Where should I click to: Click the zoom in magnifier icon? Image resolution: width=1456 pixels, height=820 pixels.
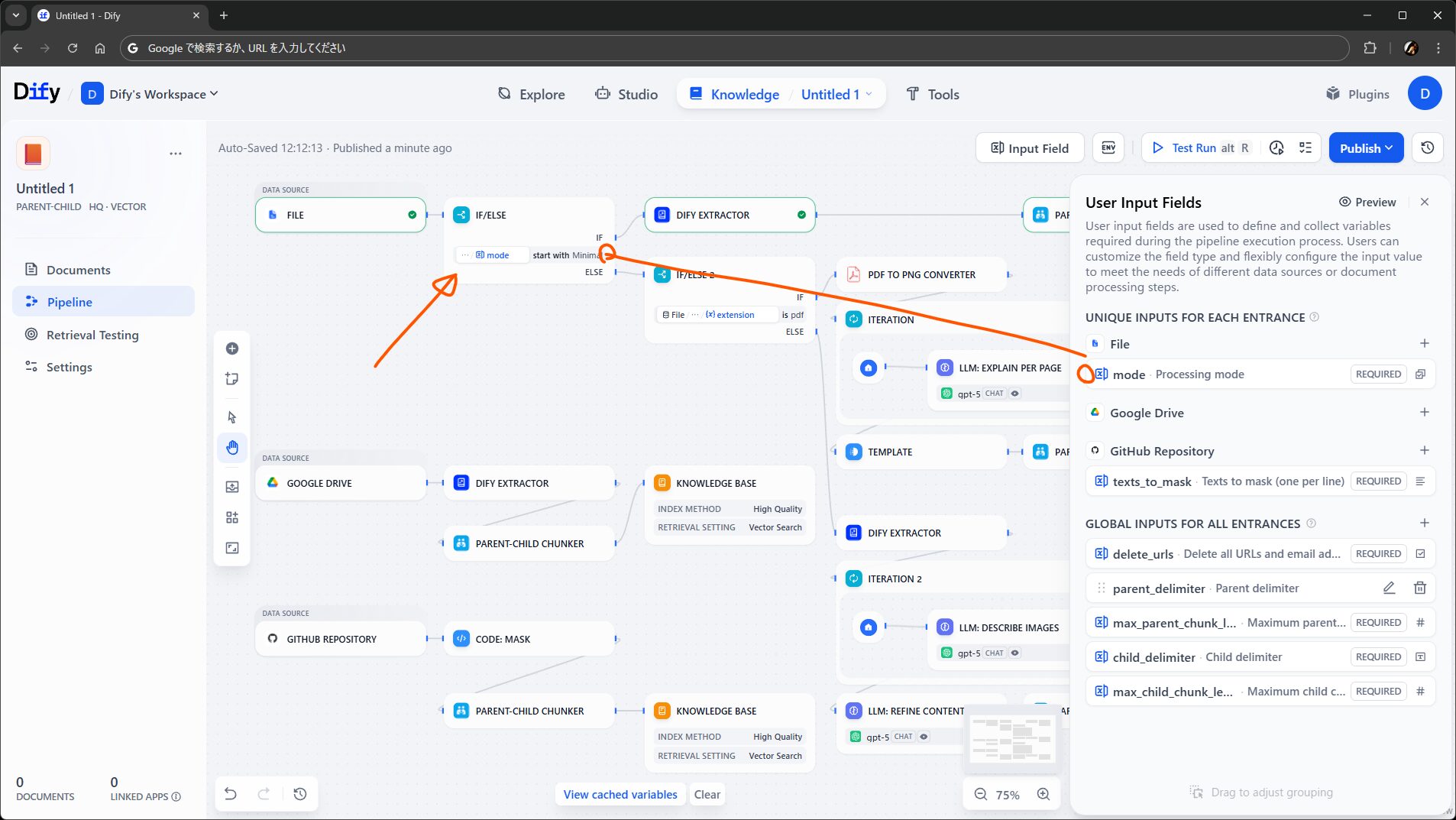click(x=1043, y=794)
